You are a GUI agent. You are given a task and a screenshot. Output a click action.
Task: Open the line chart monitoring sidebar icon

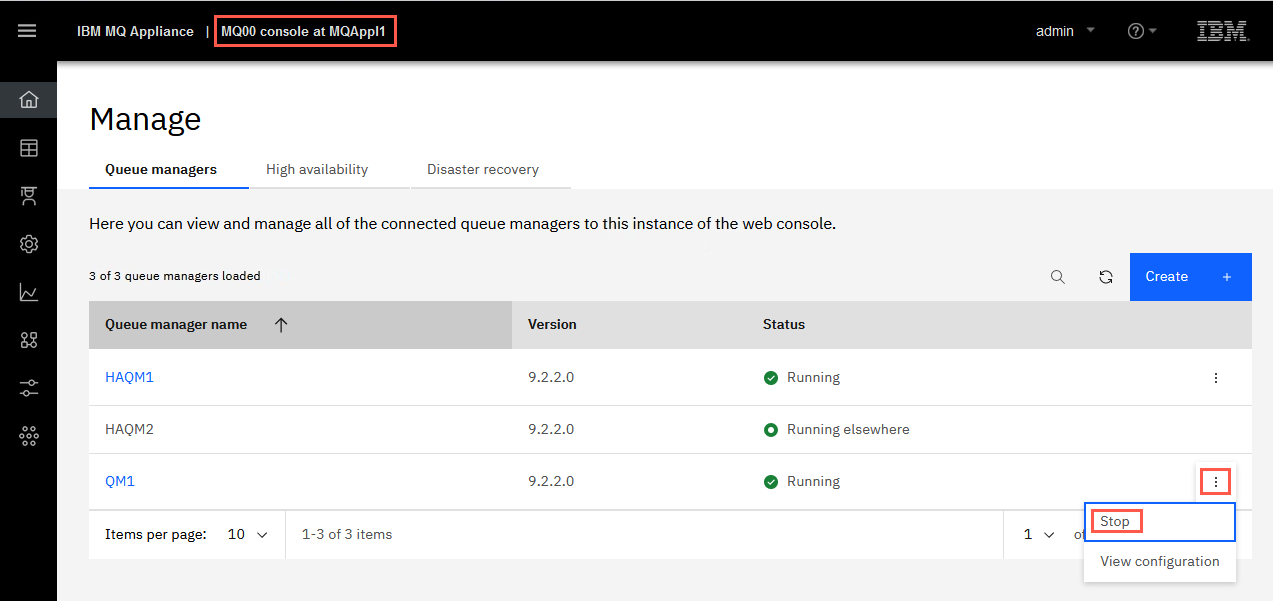click(28, 293)
